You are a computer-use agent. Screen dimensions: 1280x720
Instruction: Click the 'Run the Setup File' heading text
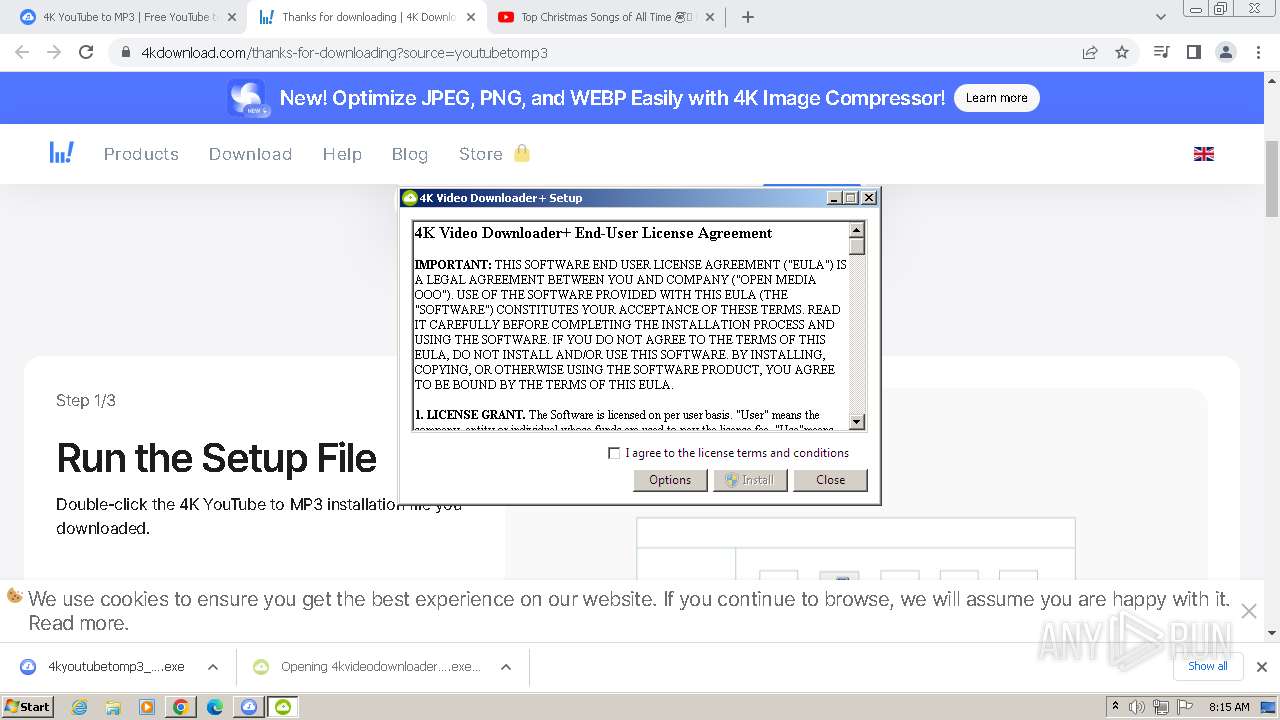click(x=216, y=458)
